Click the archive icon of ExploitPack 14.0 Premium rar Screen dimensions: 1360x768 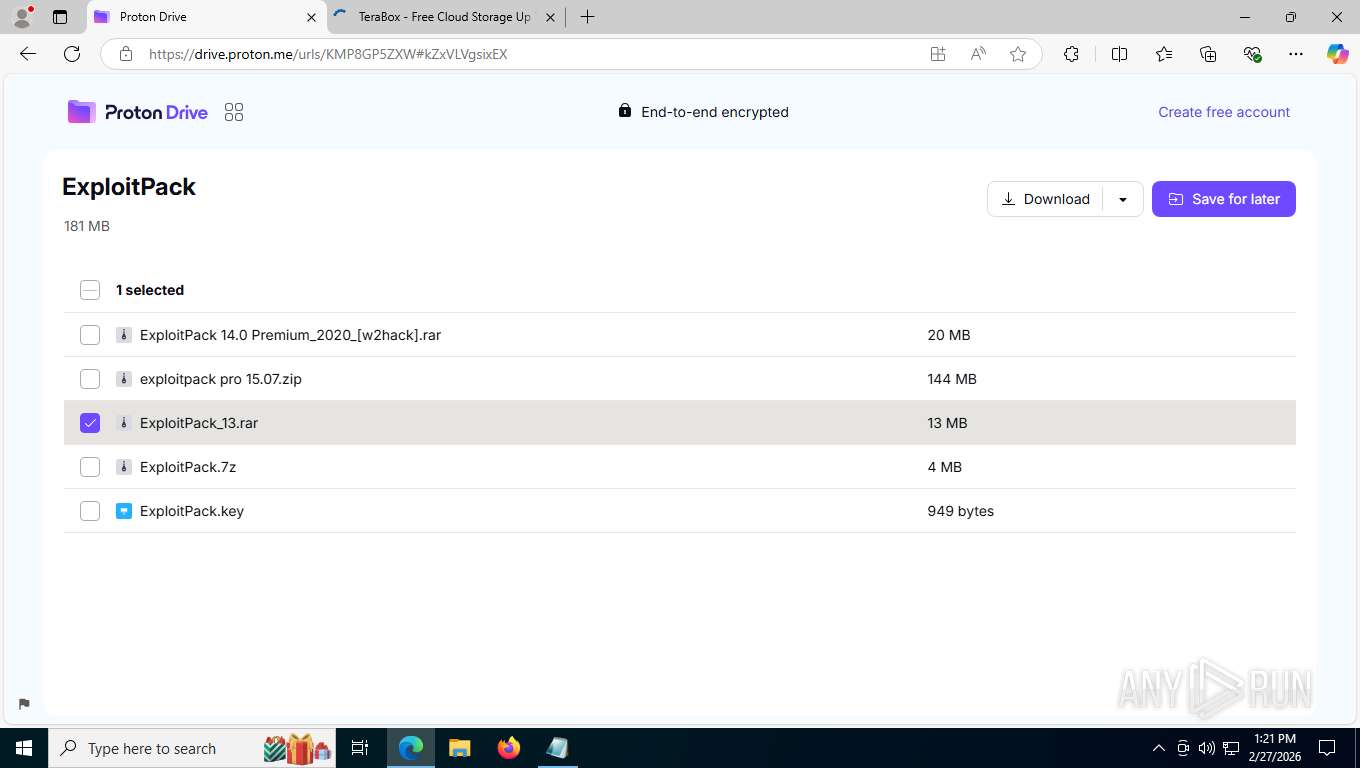point(124,335)
